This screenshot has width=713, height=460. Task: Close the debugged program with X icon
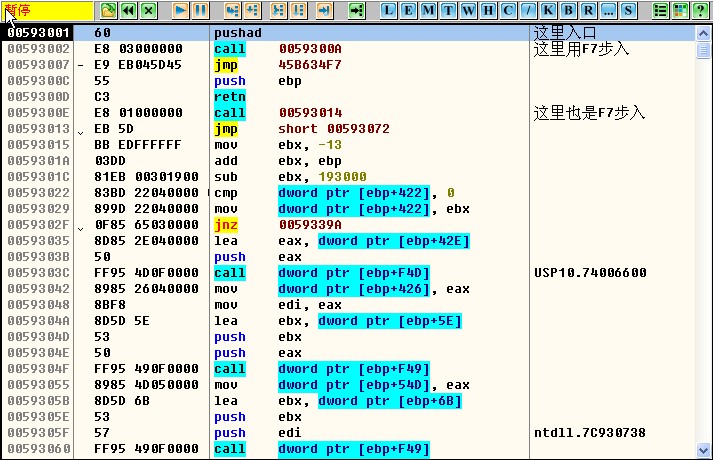(149, 10)
